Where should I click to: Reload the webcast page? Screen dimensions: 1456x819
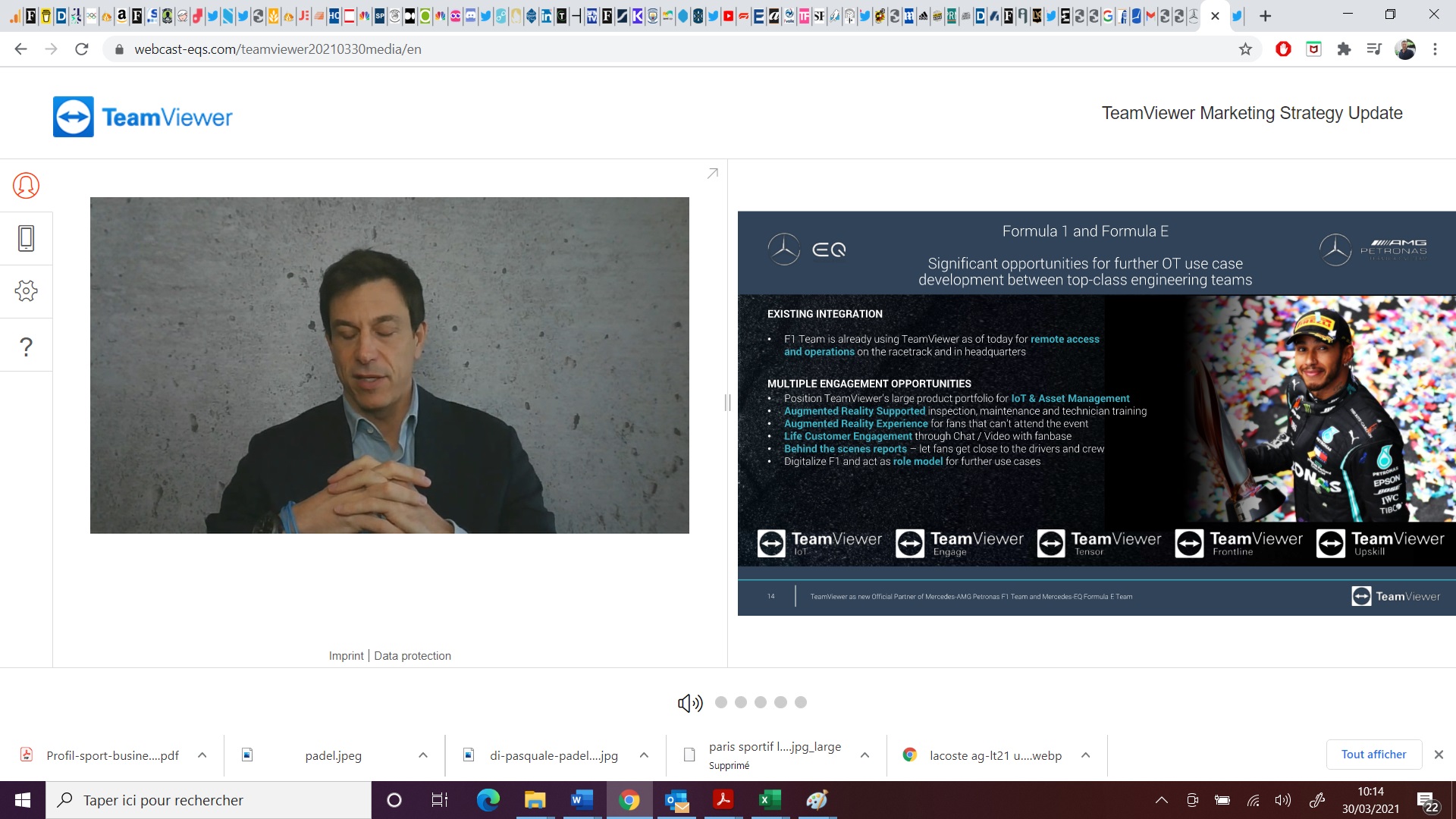[82, 49]
